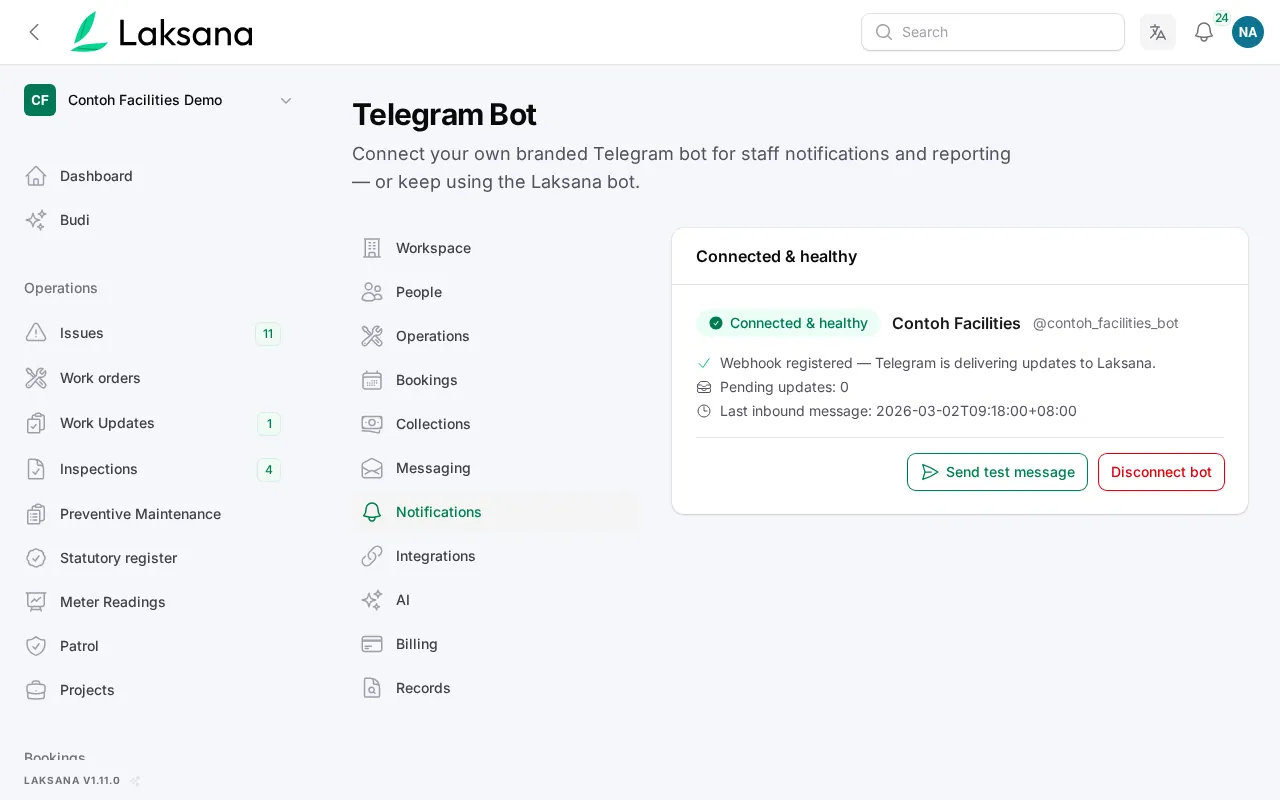Open Dashboard from the sidebar
This screenshot has width=1280, height=800.
click(160, 176)
